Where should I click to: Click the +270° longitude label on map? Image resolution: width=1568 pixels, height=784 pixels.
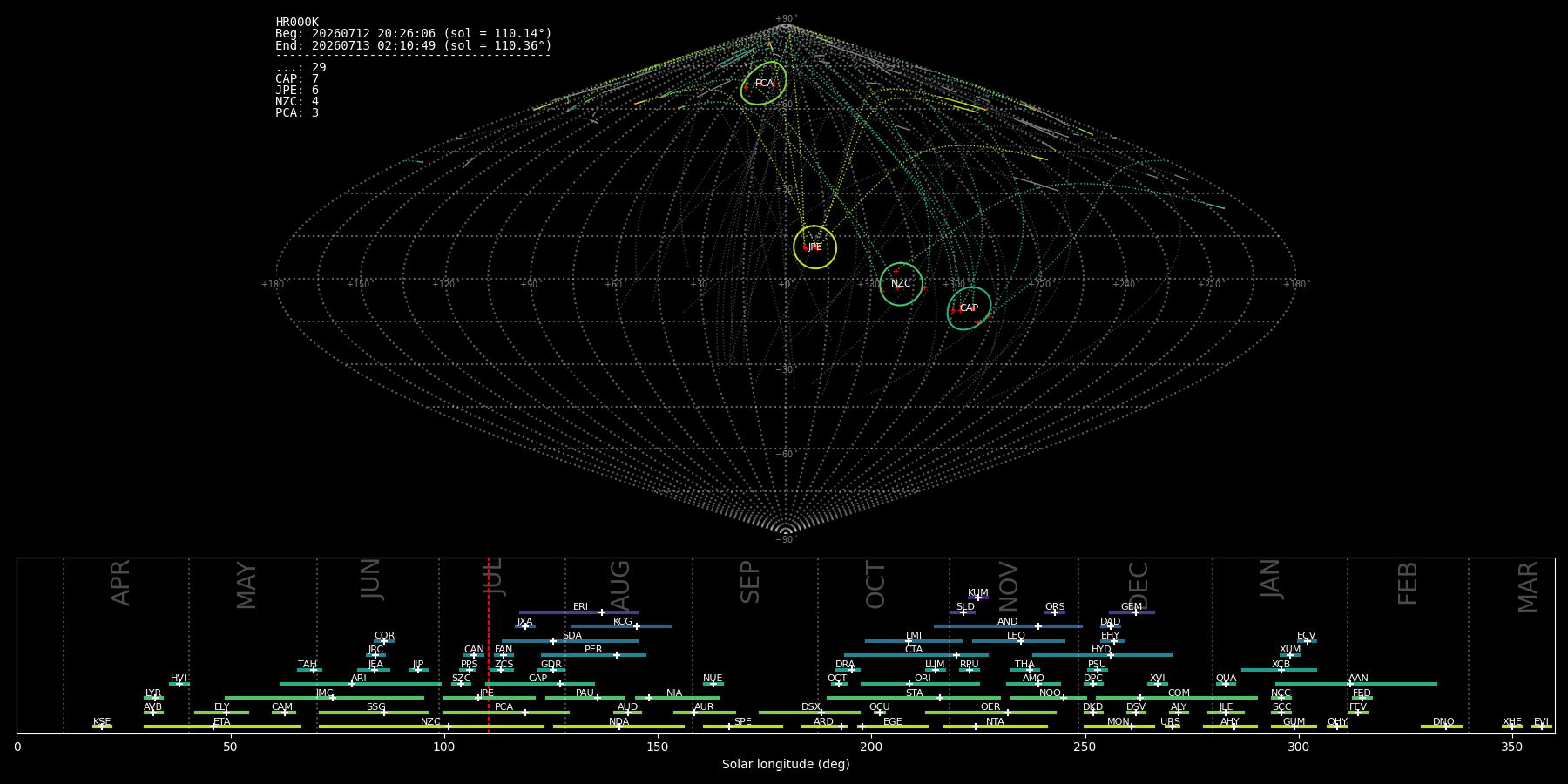[x=1038, y=284]
